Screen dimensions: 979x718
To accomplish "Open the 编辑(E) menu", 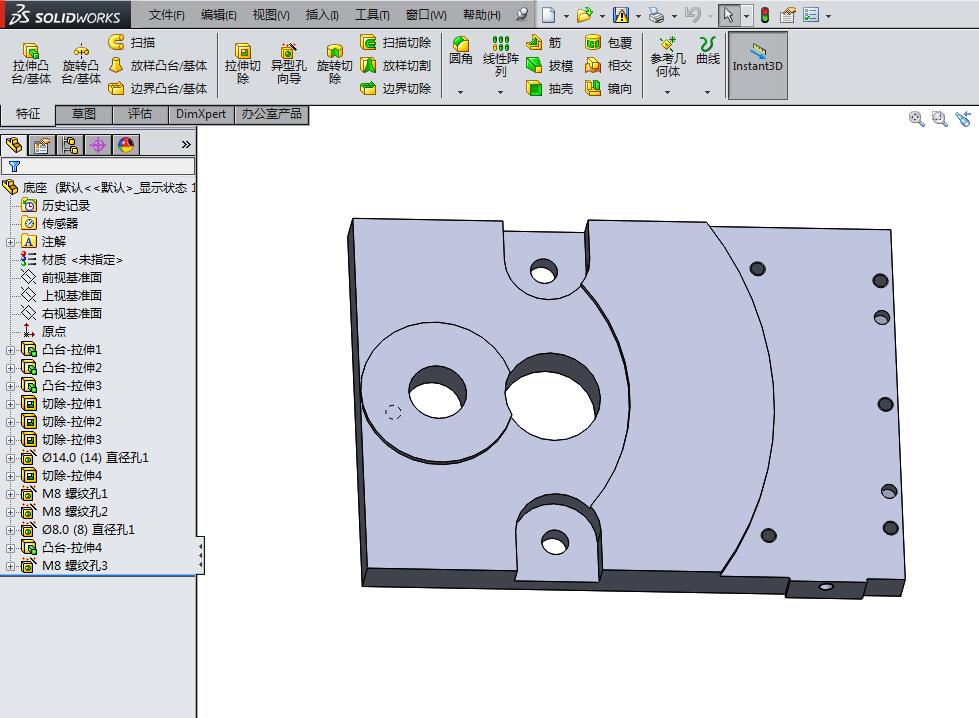I will point(219,15).
